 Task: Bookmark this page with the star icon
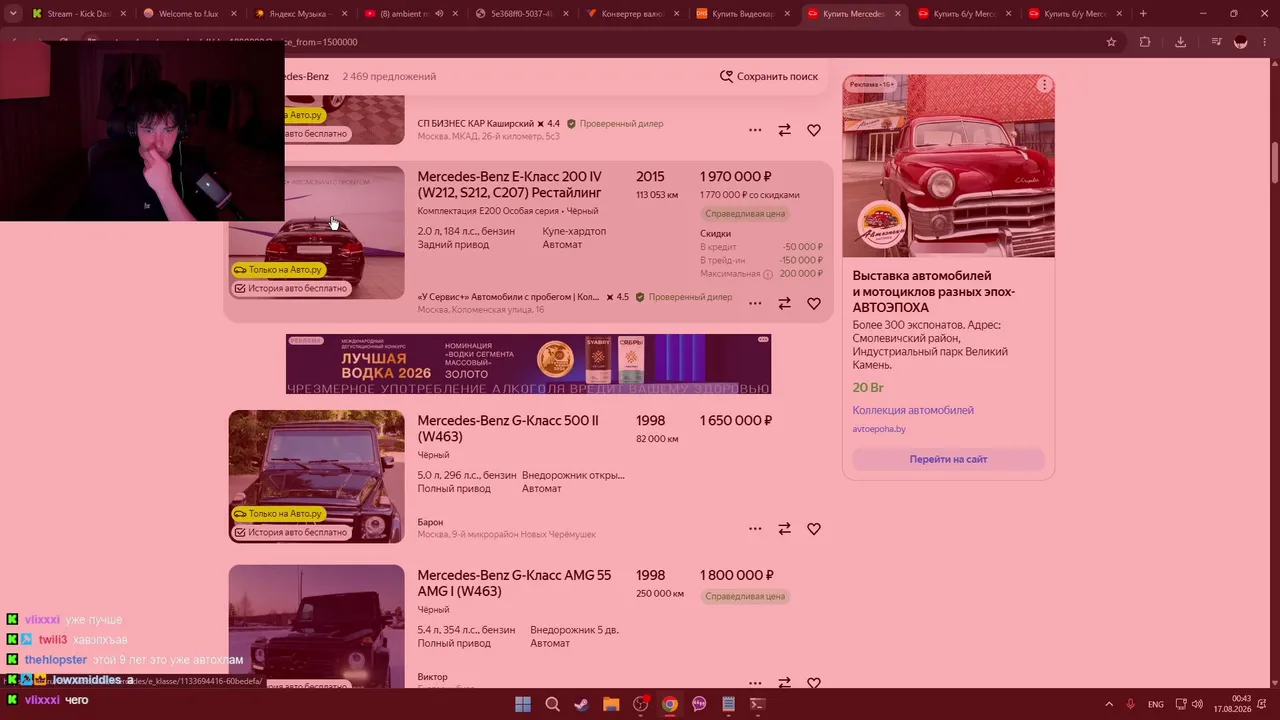point(1111,42)
